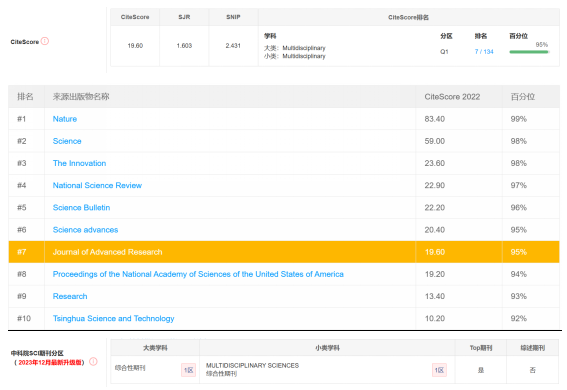Open Proceedings of the National Academy link

coord(198,274)
